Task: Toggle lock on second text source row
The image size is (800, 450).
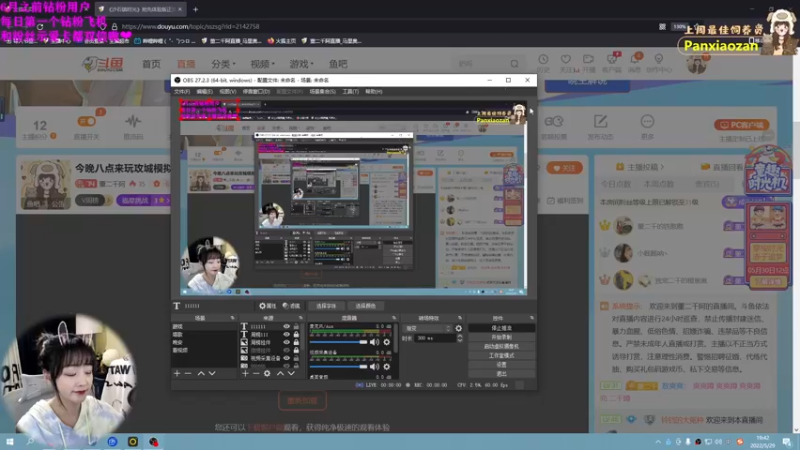Action: tap(296, 335)
